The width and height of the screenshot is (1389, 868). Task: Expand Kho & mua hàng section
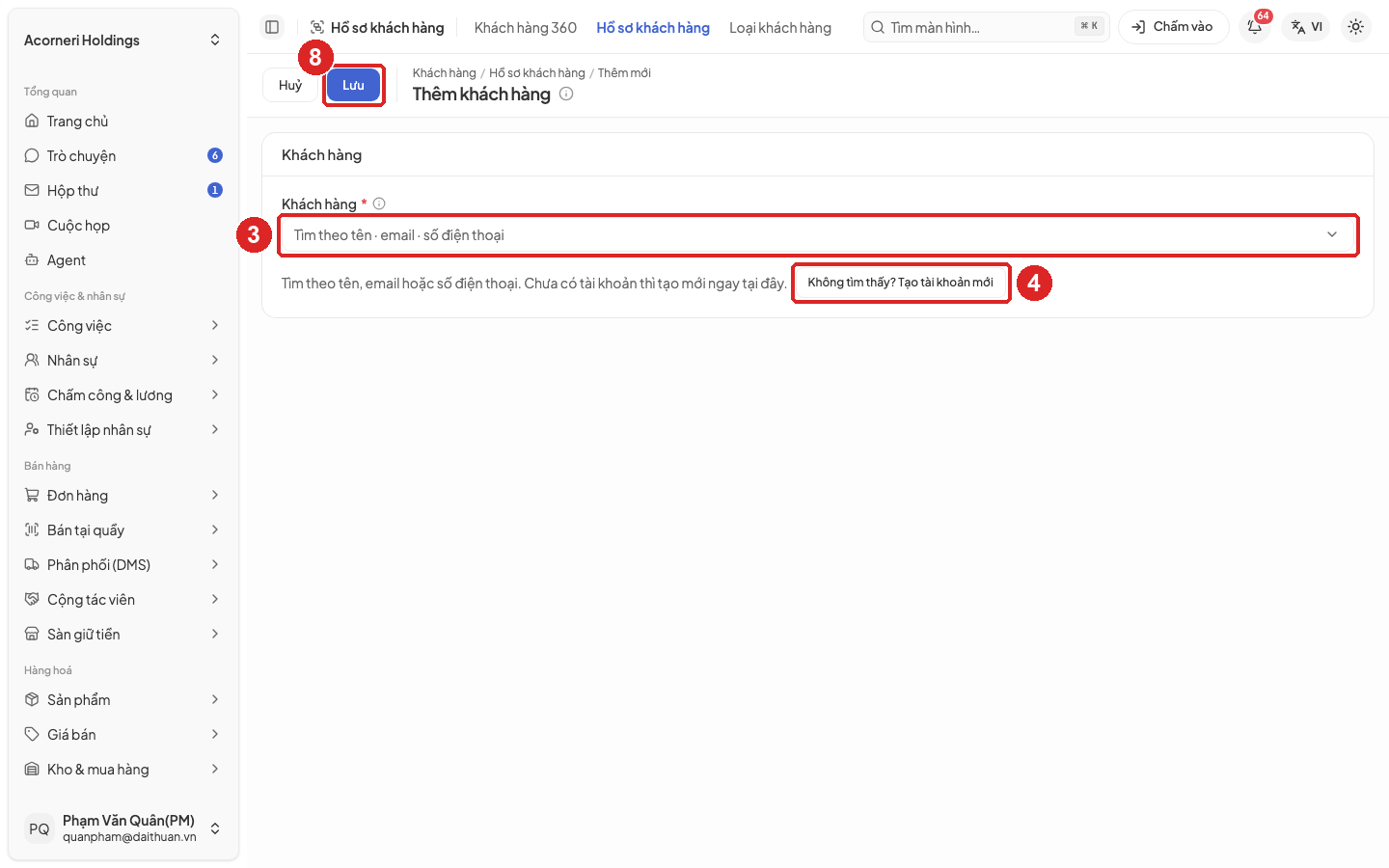(x=123, y=770)
